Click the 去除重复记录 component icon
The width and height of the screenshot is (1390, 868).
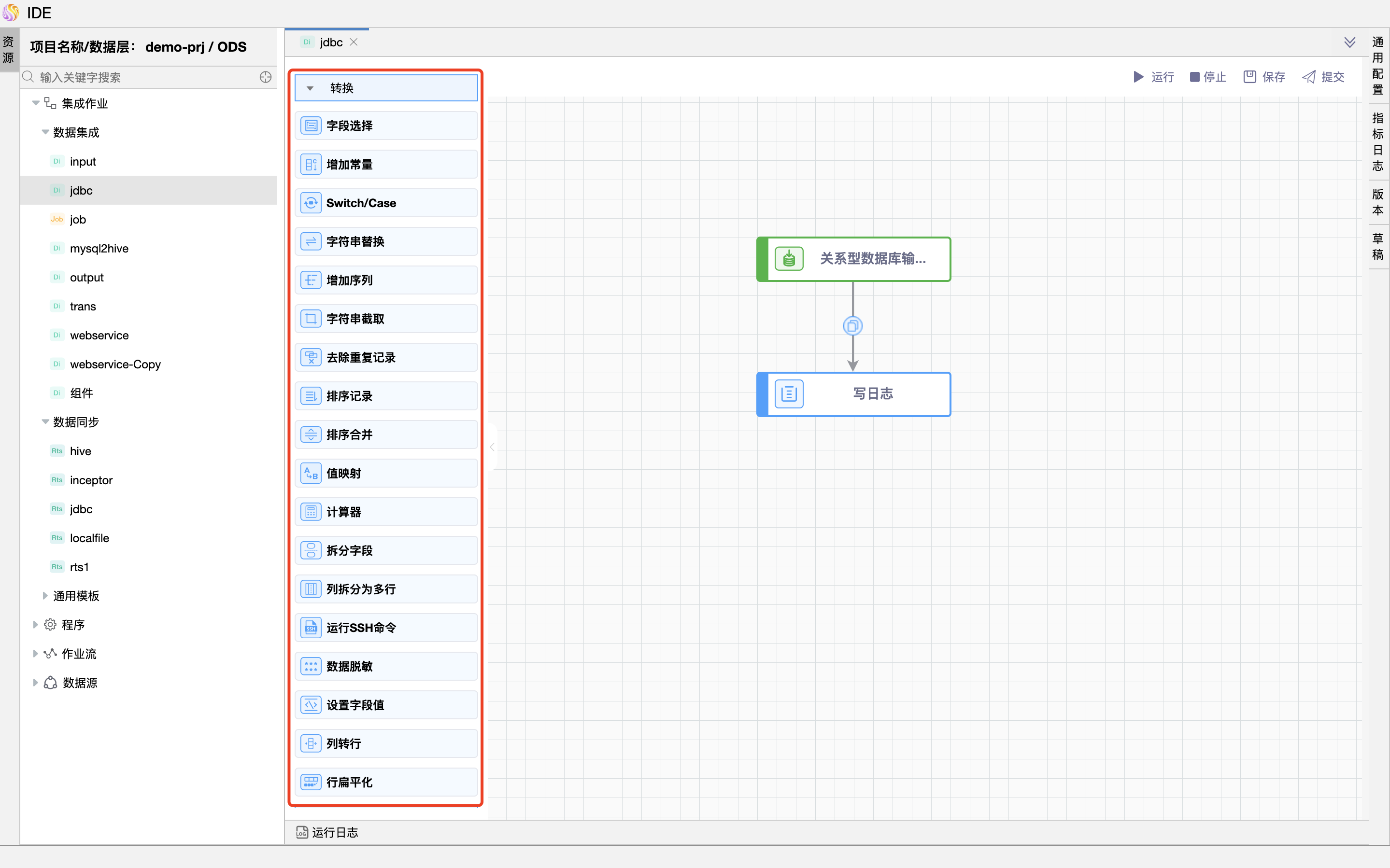click(311, 358)
